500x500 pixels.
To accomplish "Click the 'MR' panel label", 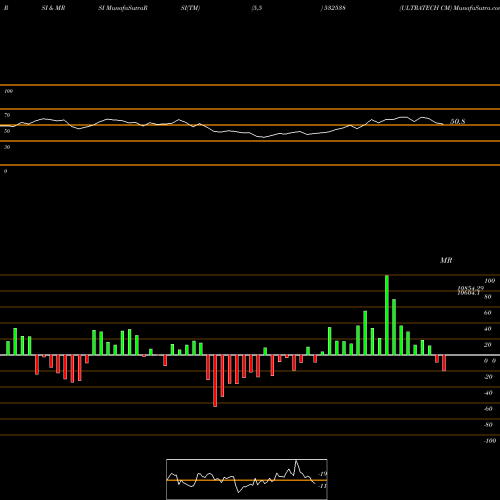I will (446, 260).
